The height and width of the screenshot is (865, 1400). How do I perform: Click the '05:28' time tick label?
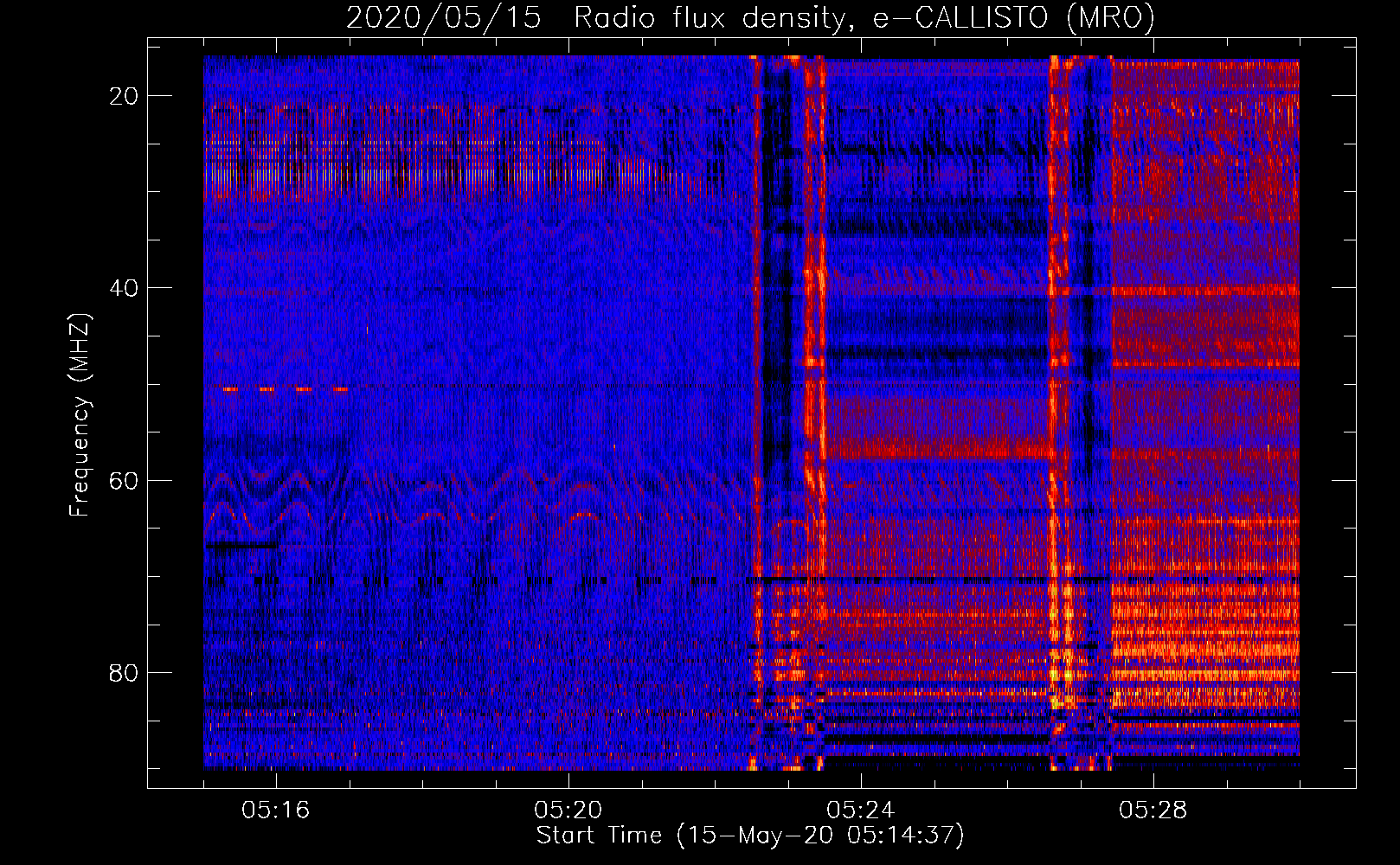[x=1153, y=811]
